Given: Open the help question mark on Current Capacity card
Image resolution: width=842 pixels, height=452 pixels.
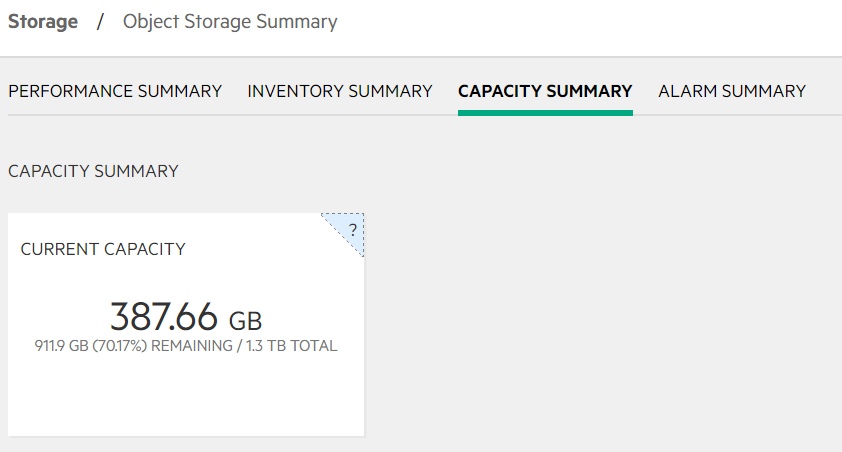Looking at the screenshot, I should [353, 230].
